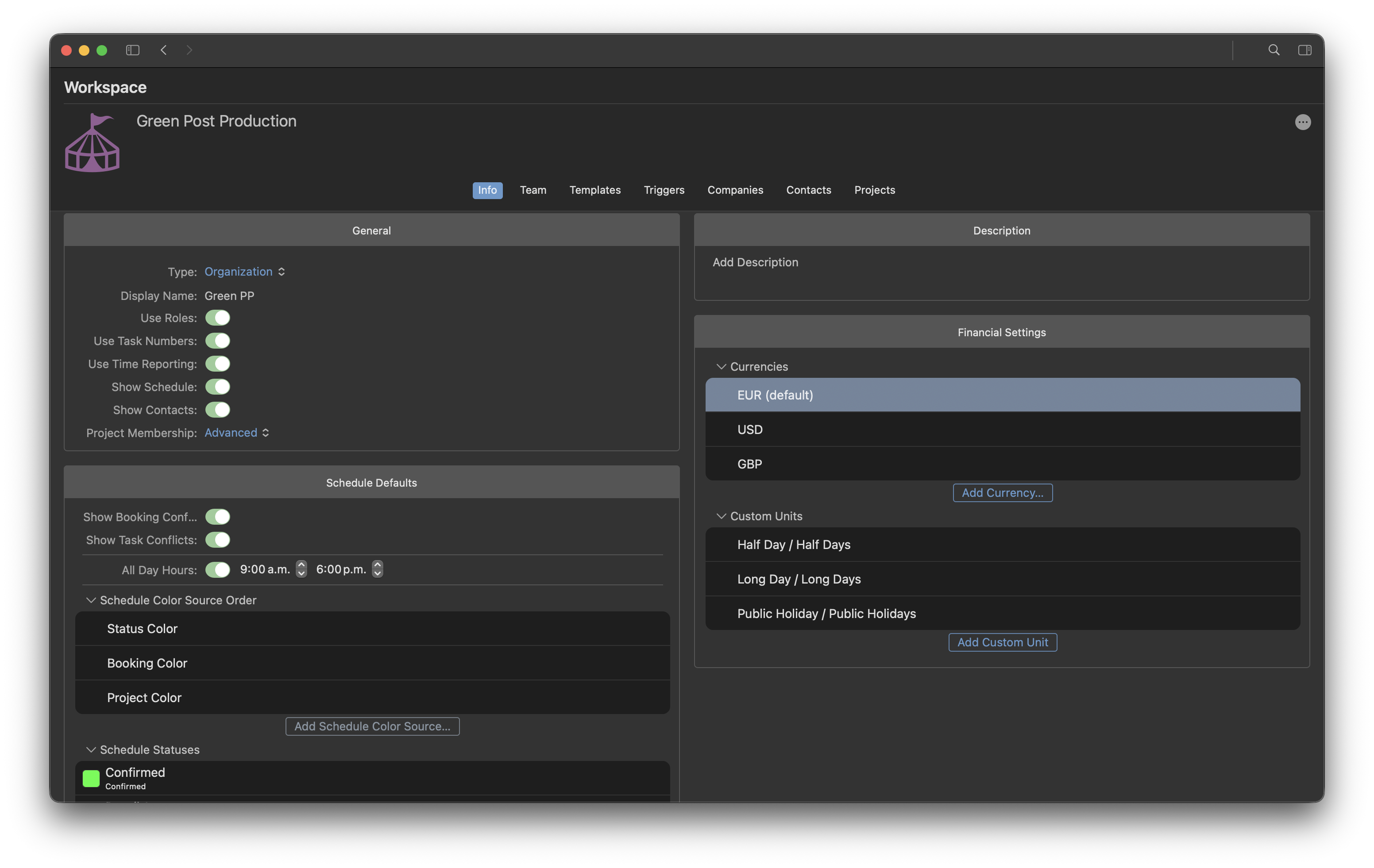Toggle the left sidebar icon
Screen dimensions: 1374x868
132,50
